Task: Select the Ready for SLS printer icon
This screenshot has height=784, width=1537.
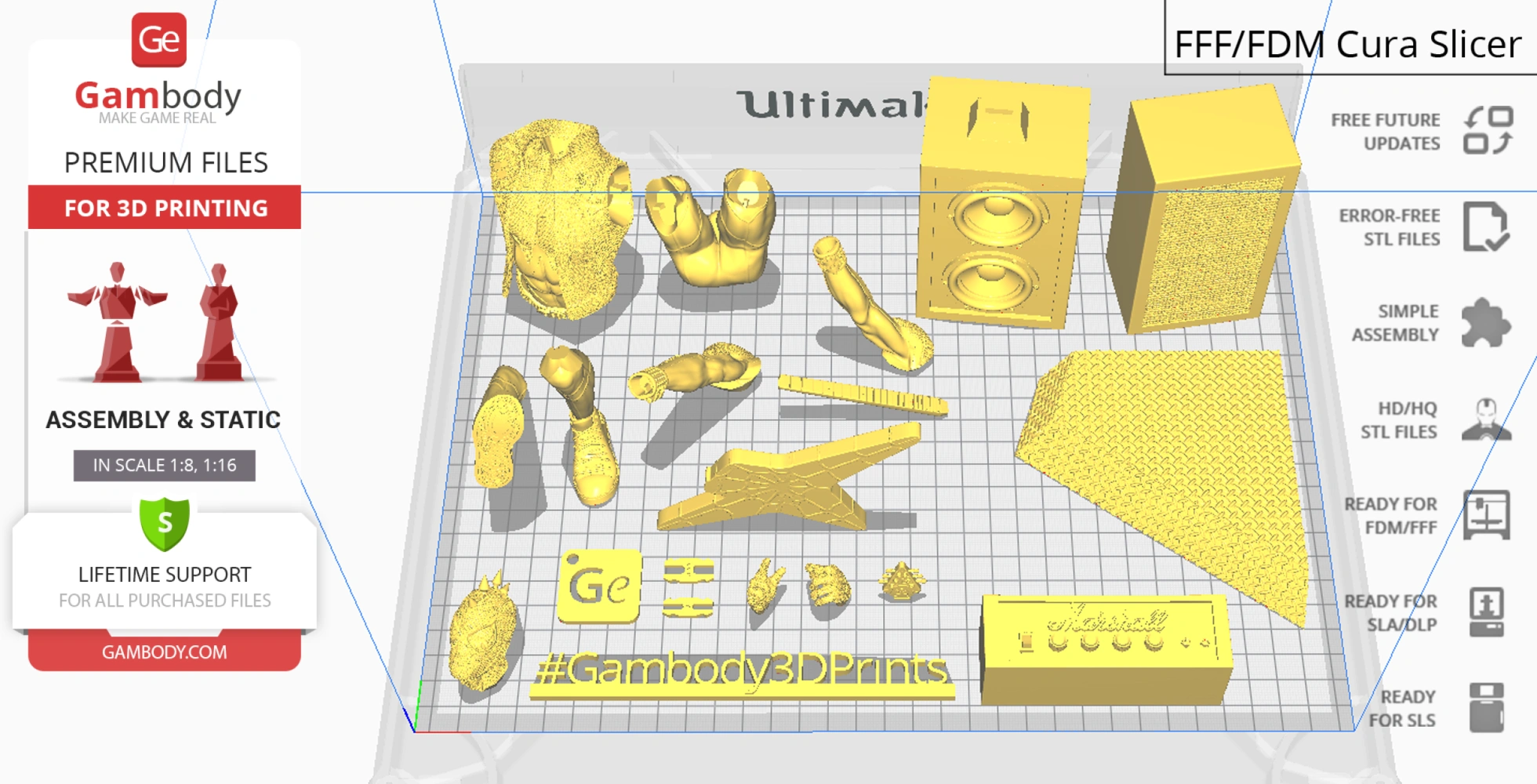Action: pos(1486,707)
